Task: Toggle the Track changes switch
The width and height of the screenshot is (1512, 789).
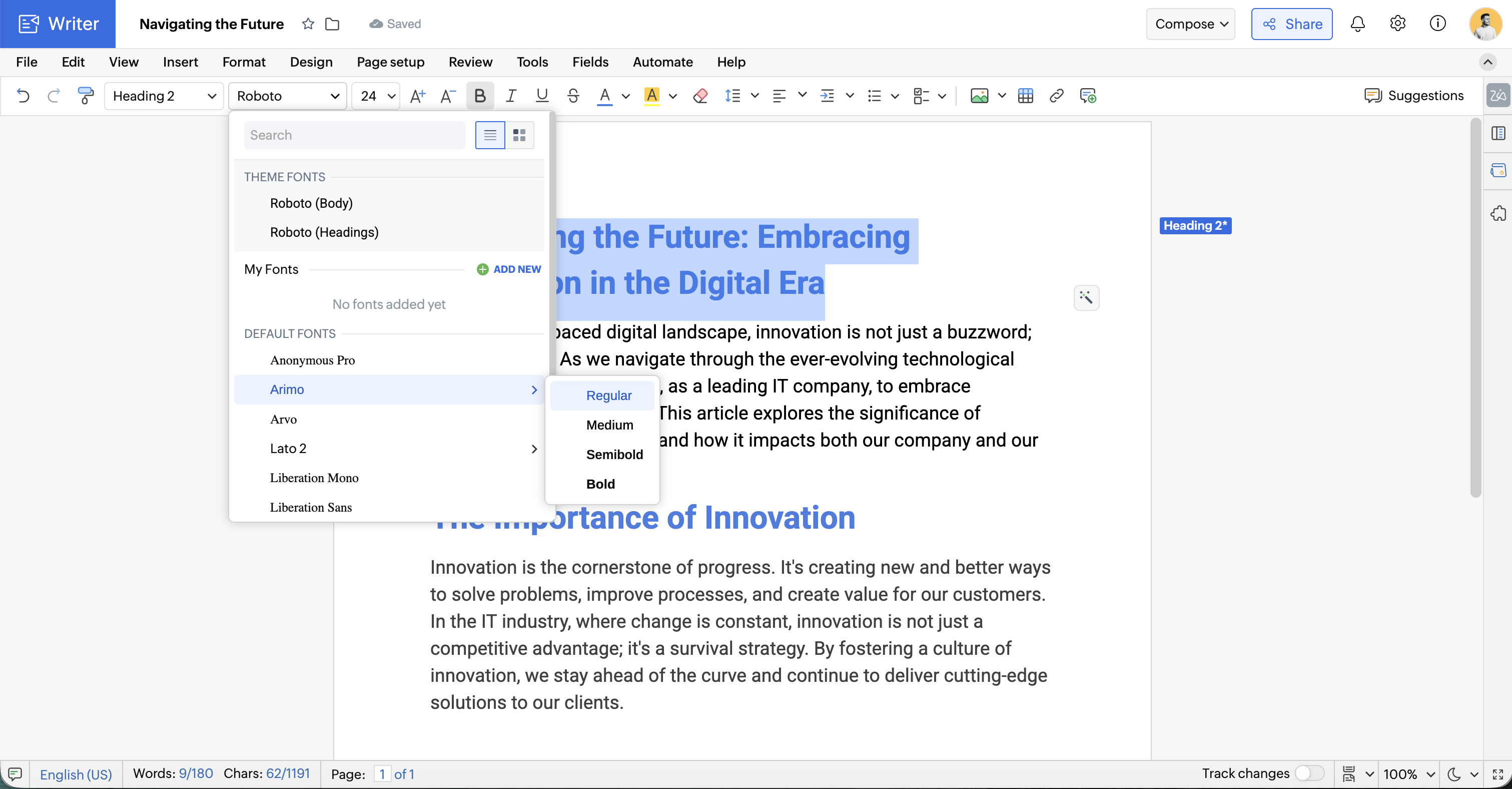Action: [x=1308, y=773]
